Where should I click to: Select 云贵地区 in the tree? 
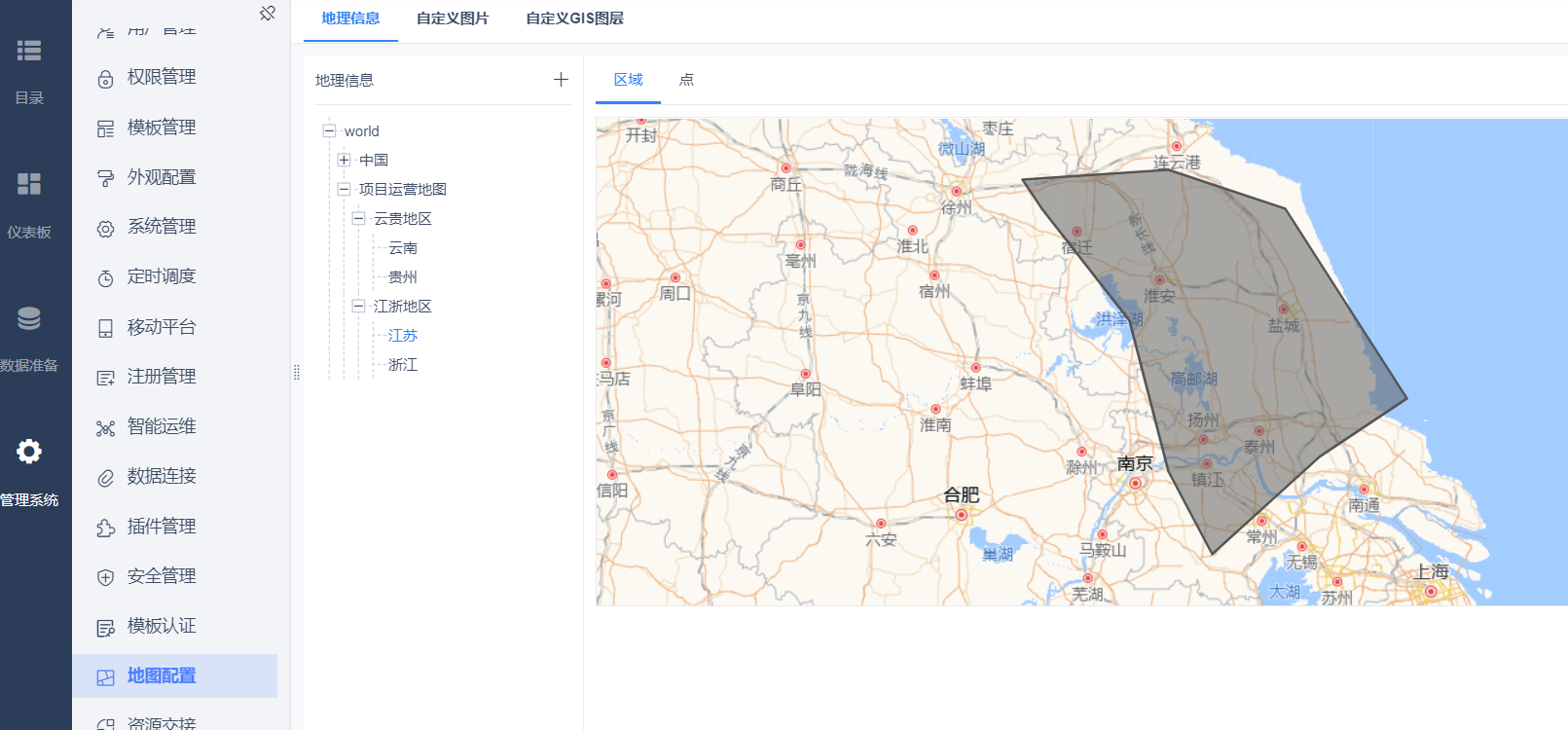click(403, 218)
